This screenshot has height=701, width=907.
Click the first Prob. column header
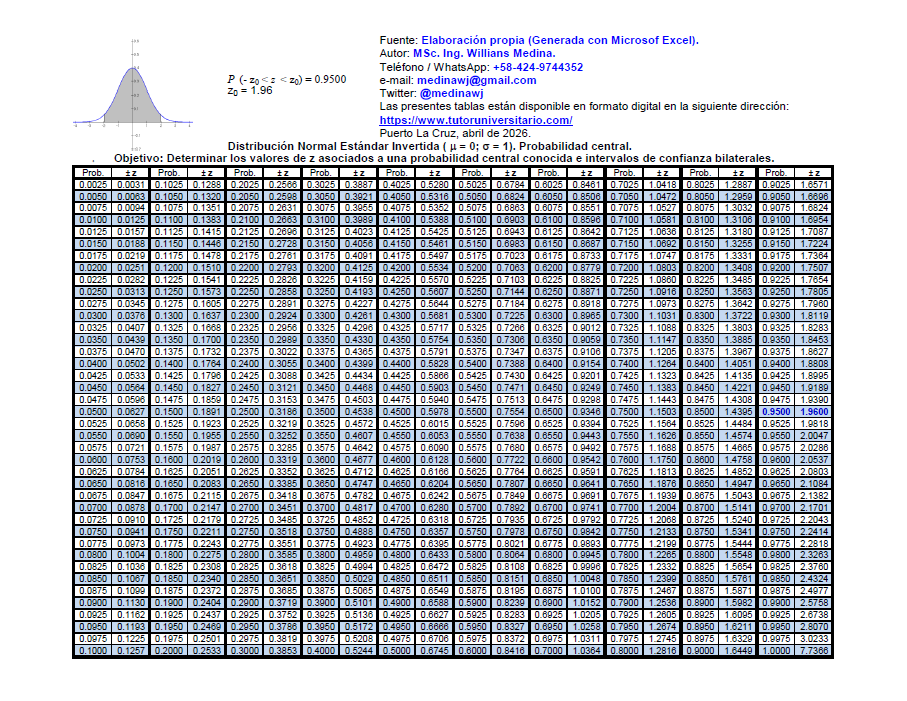91,172
